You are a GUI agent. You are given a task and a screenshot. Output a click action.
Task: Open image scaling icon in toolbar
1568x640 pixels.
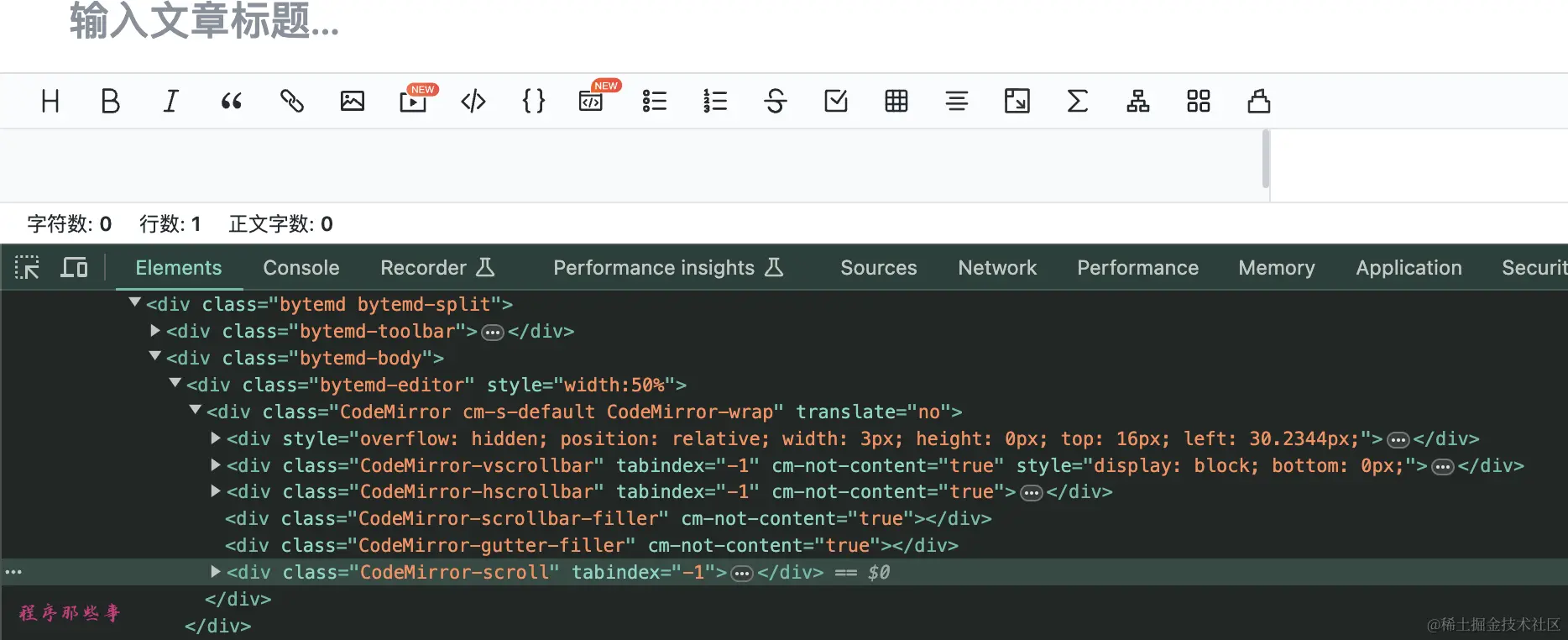pos(1017,102)
